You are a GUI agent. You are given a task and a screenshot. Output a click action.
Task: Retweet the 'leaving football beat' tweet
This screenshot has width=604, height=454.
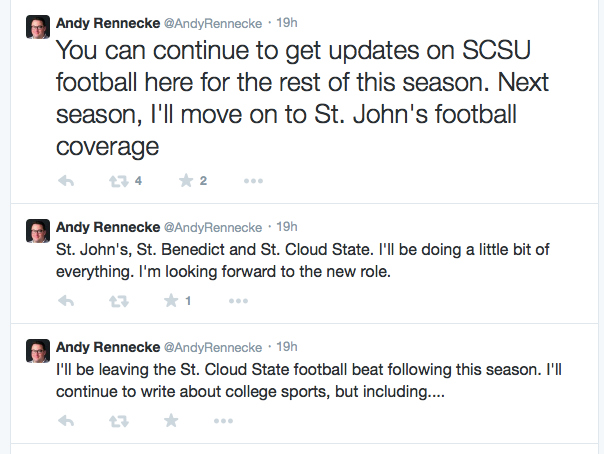(x=118, y=421)
